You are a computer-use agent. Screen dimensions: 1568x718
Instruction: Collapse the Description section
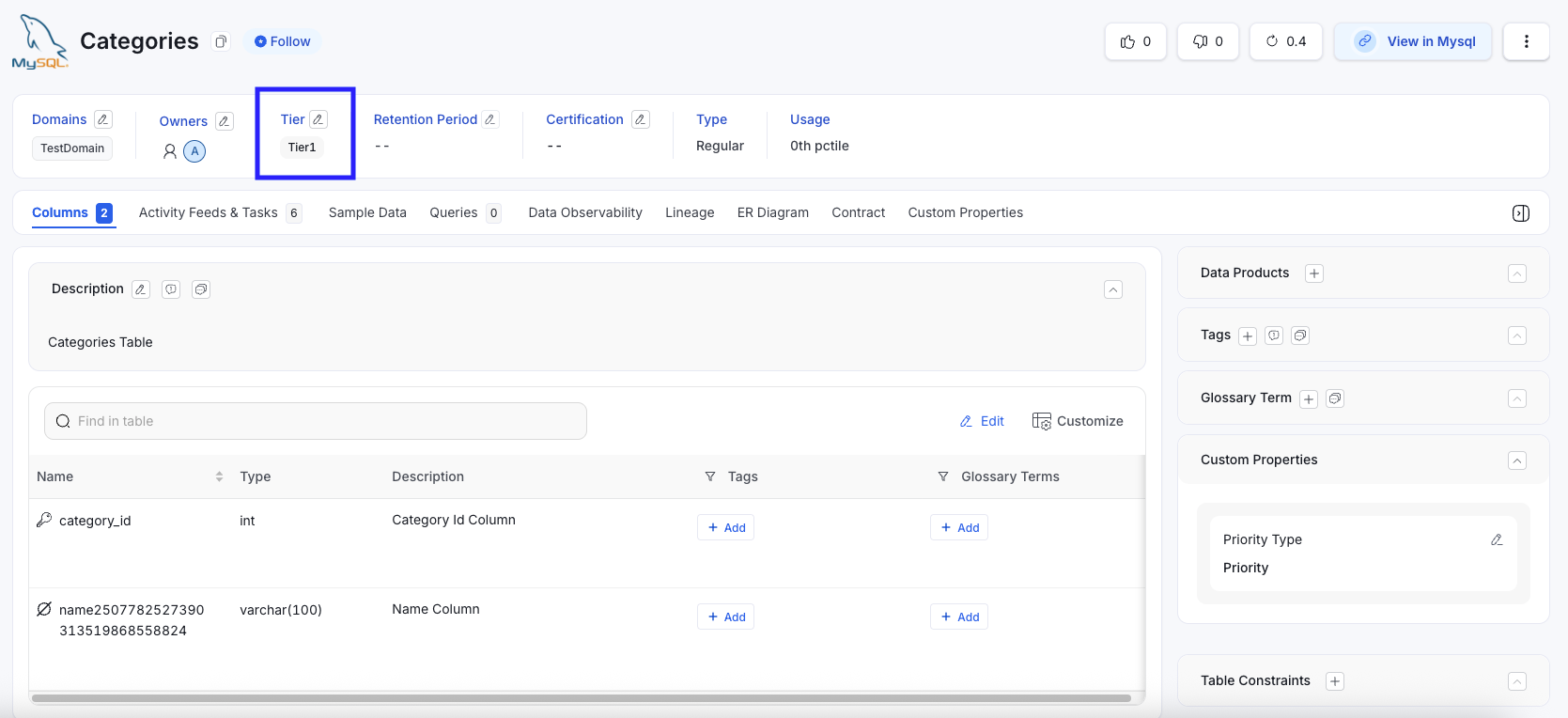(x=1113, y=289)
